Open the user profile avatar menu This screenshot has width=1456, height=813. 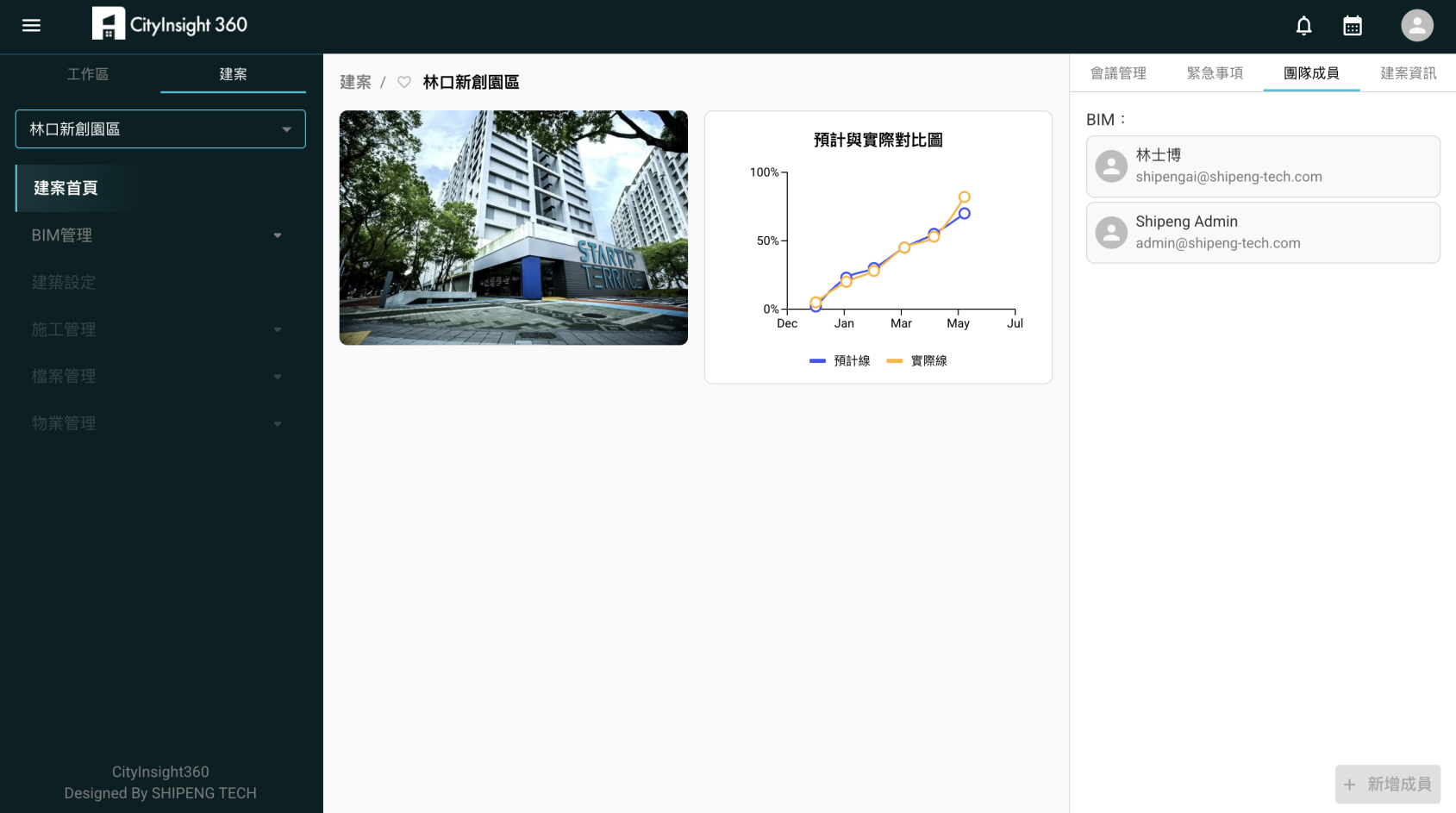(1416, 26)
